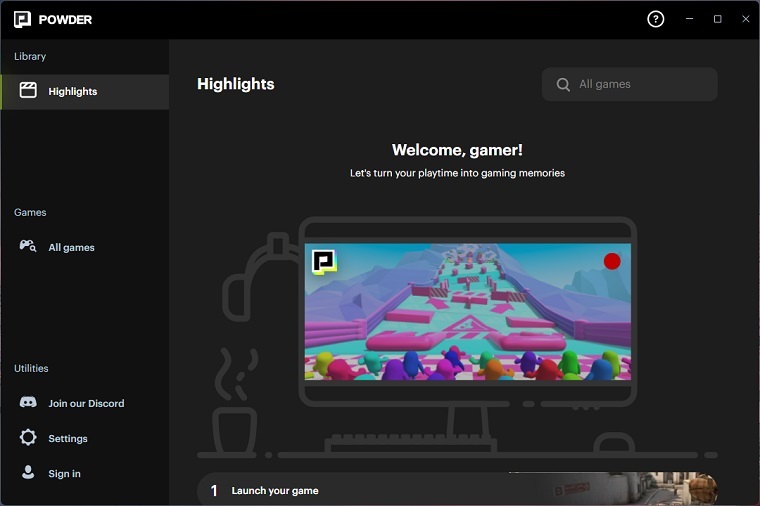Open All games from the sidebar
Screen dimensions: 760x506
tap(85, 247)
